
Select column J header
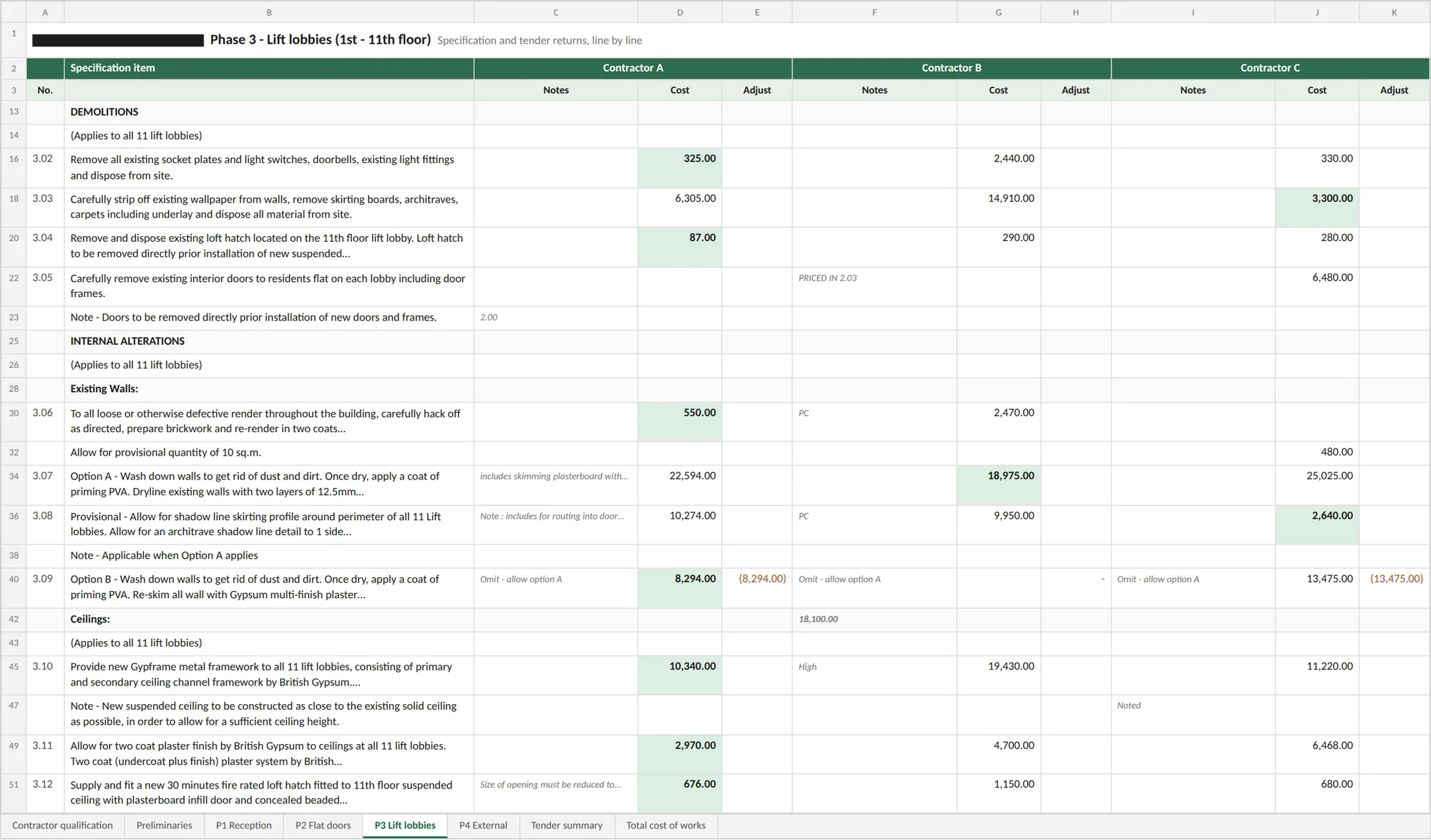point(1317,12)
